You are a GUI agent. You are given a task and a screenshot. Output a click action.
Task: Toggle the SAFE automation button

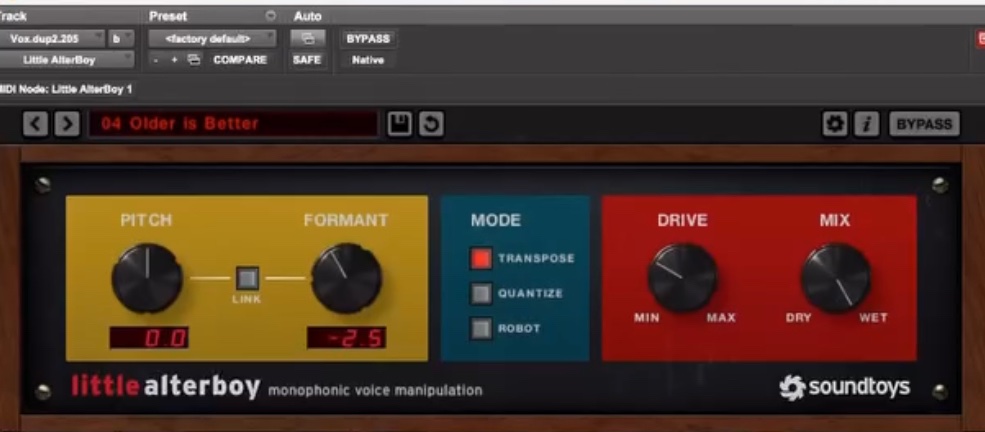click(x=307, y=60)
